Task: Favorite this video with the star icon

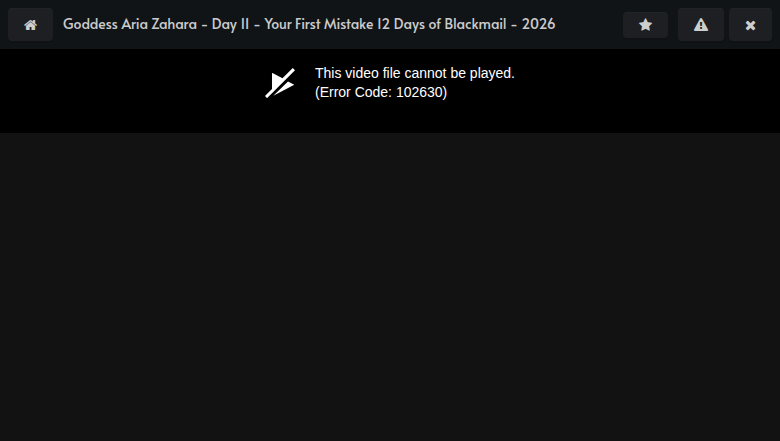Action: click(x=645, y=24)
